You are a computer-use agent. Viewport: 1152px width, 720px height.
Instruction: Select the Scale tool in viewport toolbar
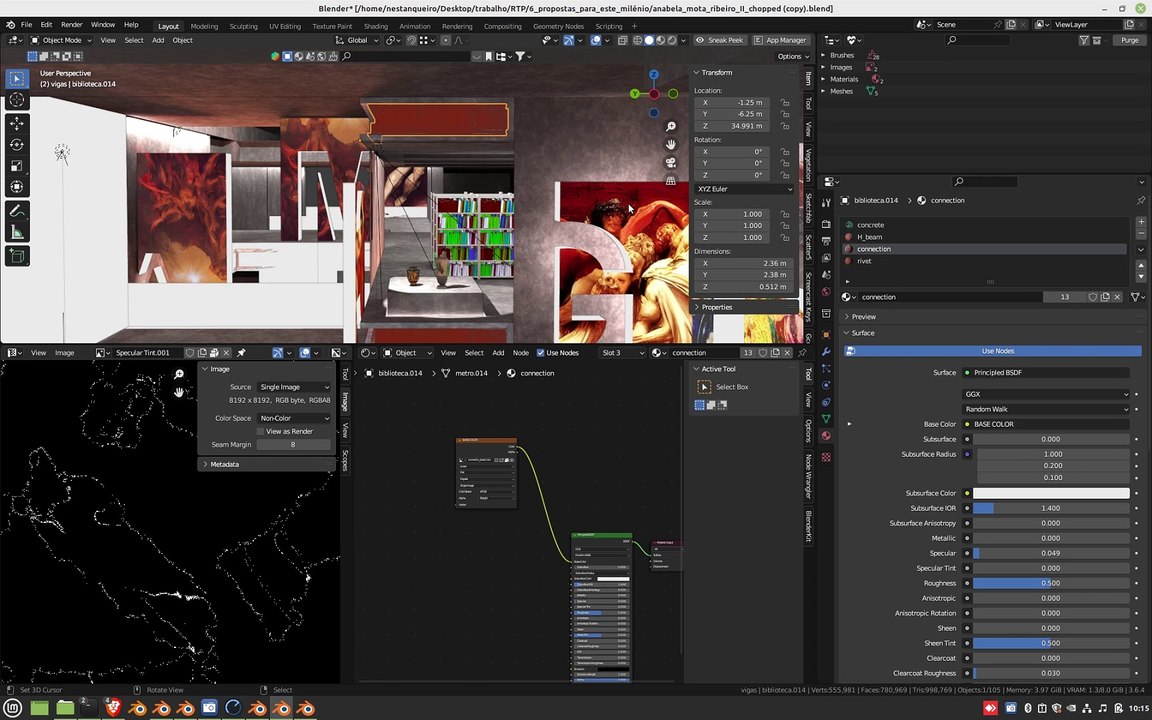click(x=17, y=165)
